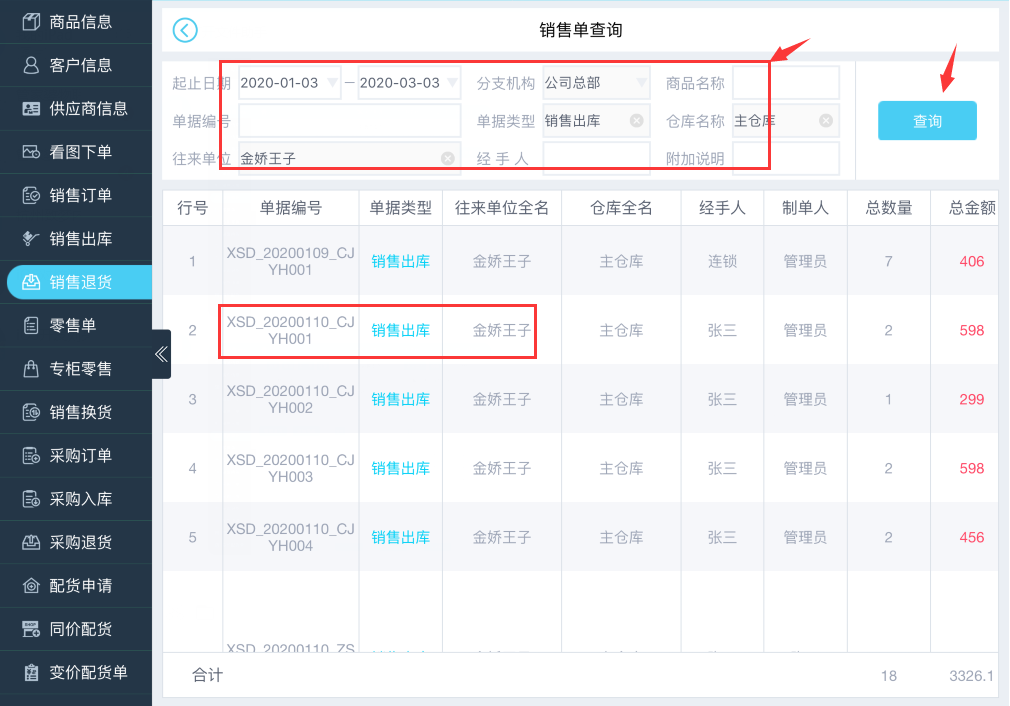The width and height of the screenshot is (1010, 706).
Task: Click the 零售单 sidebar icon
Action: pyautogui.click(x=31, y=325)
